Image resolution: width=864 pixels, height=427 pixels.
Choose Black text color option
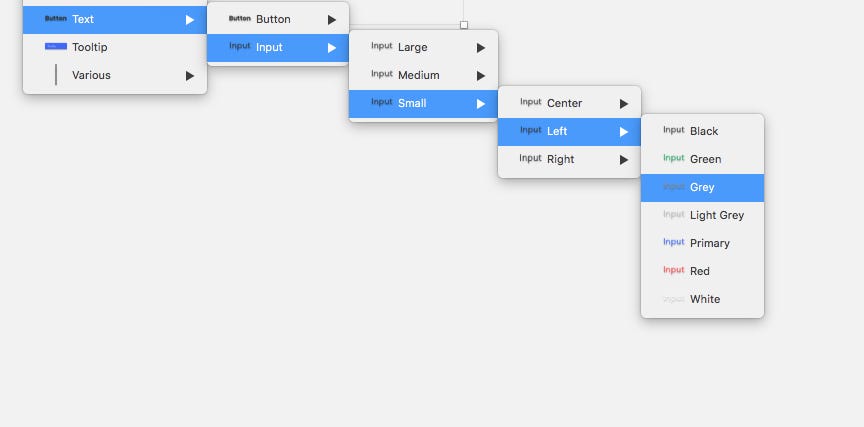click(x=702, y=131)
